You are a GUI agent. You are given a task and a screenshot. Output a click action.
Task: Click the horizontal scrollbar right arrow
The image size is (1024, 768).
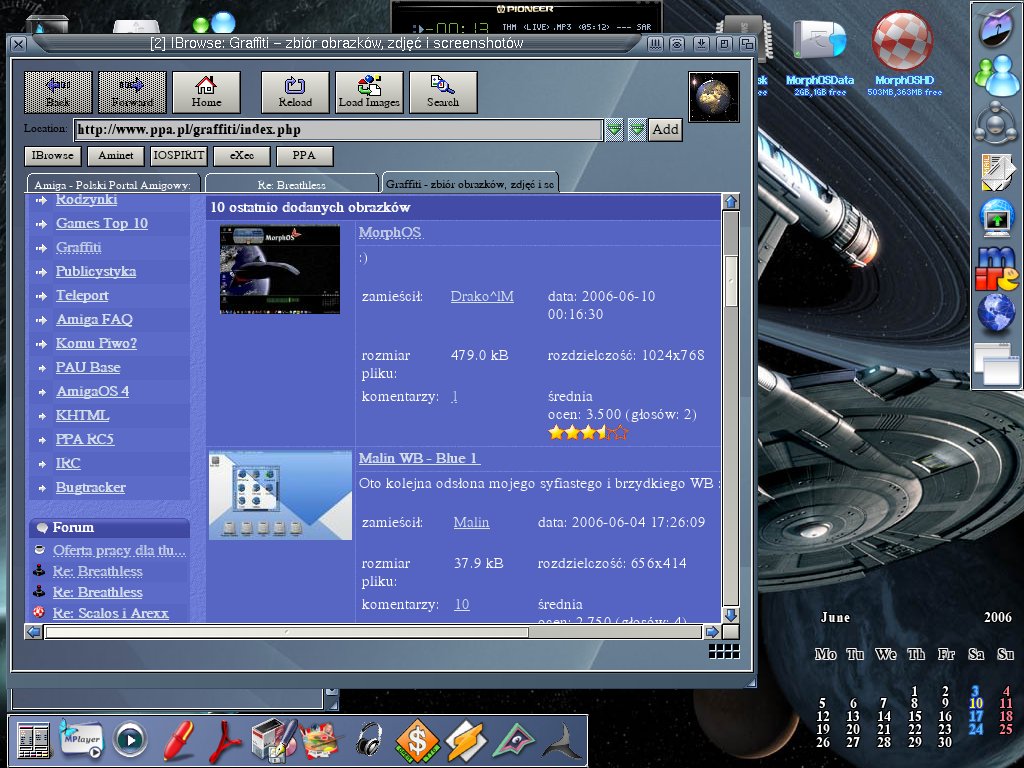coord(712,632)
